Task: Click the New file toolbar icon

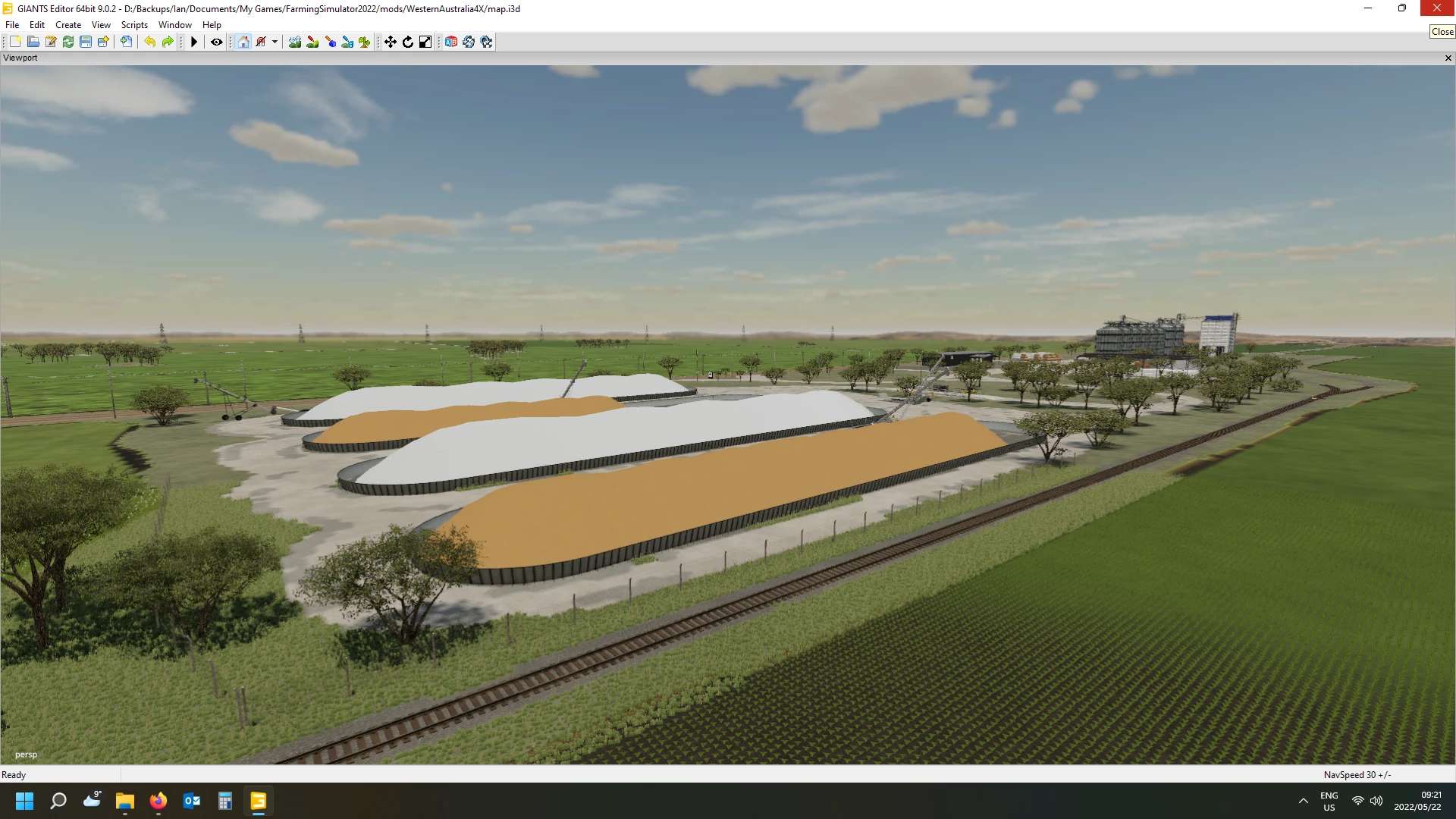Action: tap(15, 42)
